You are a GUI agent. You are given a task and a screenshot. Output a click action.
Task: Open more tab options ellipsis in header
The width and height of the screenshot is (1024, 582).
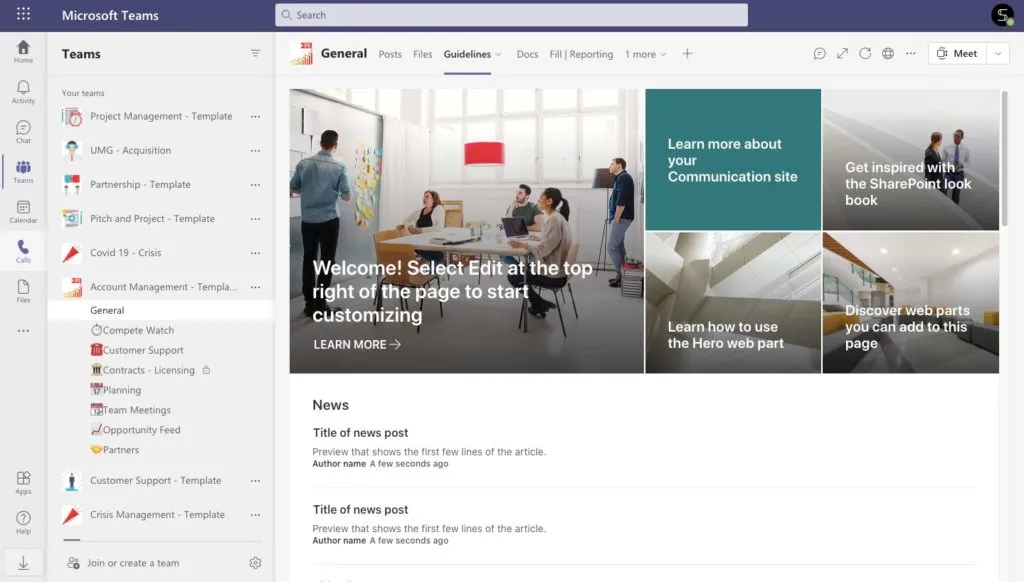coord(911,54)
